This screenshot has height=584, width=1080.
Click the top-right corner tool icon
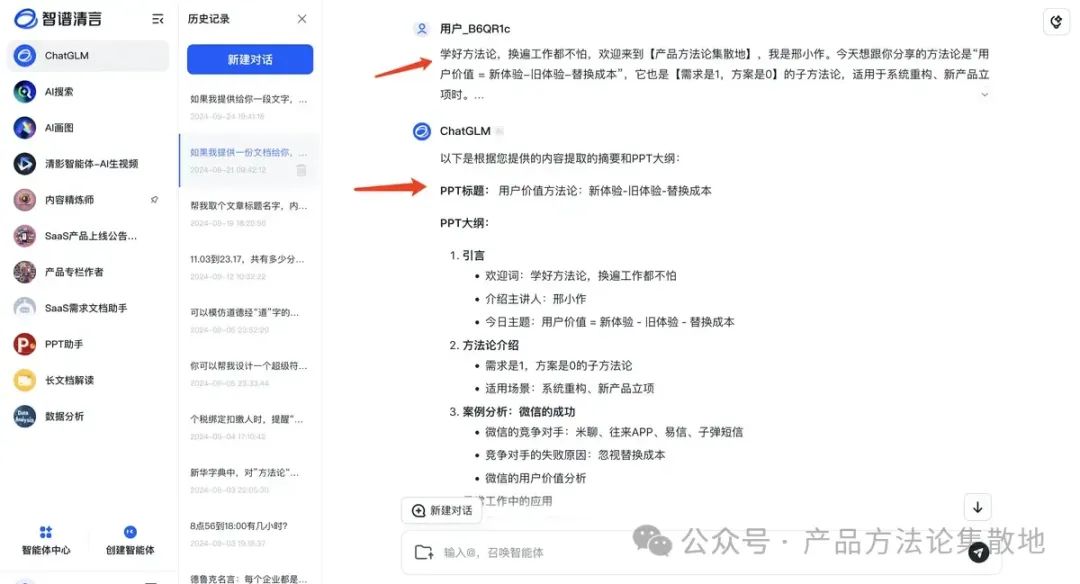point(1057,22)
